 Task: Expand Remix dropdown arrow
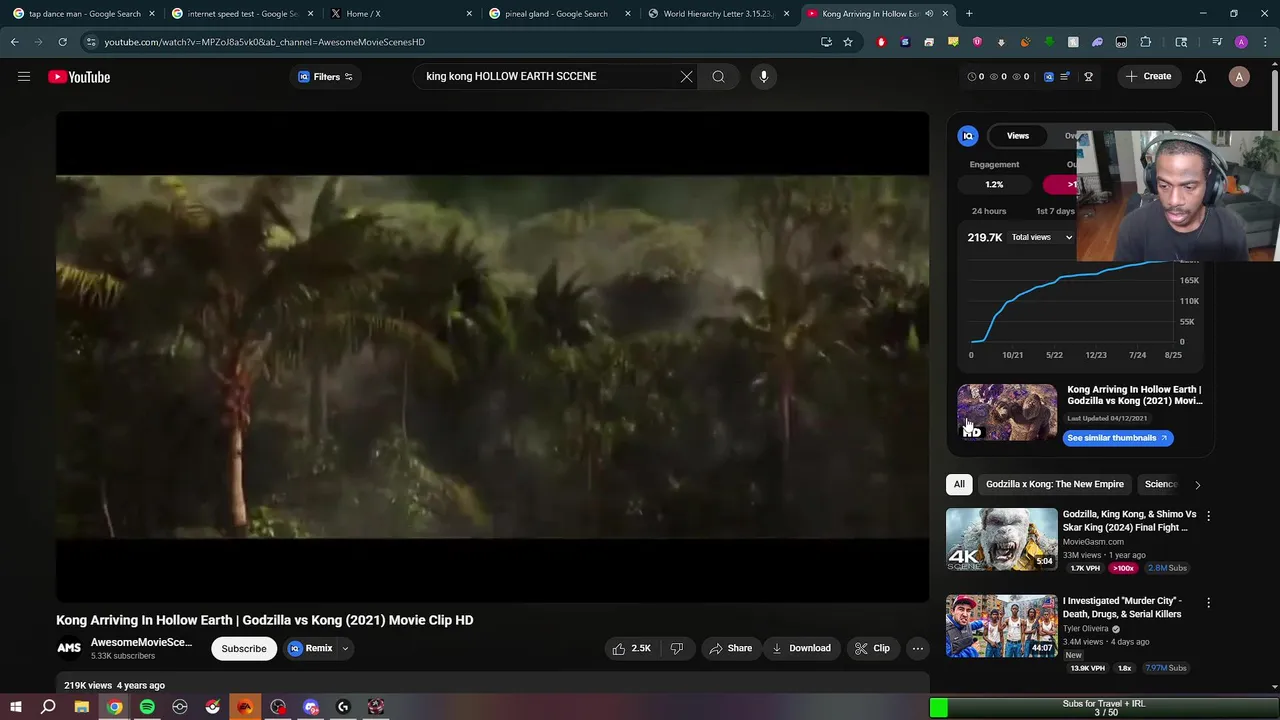click(x=345, y=648)
